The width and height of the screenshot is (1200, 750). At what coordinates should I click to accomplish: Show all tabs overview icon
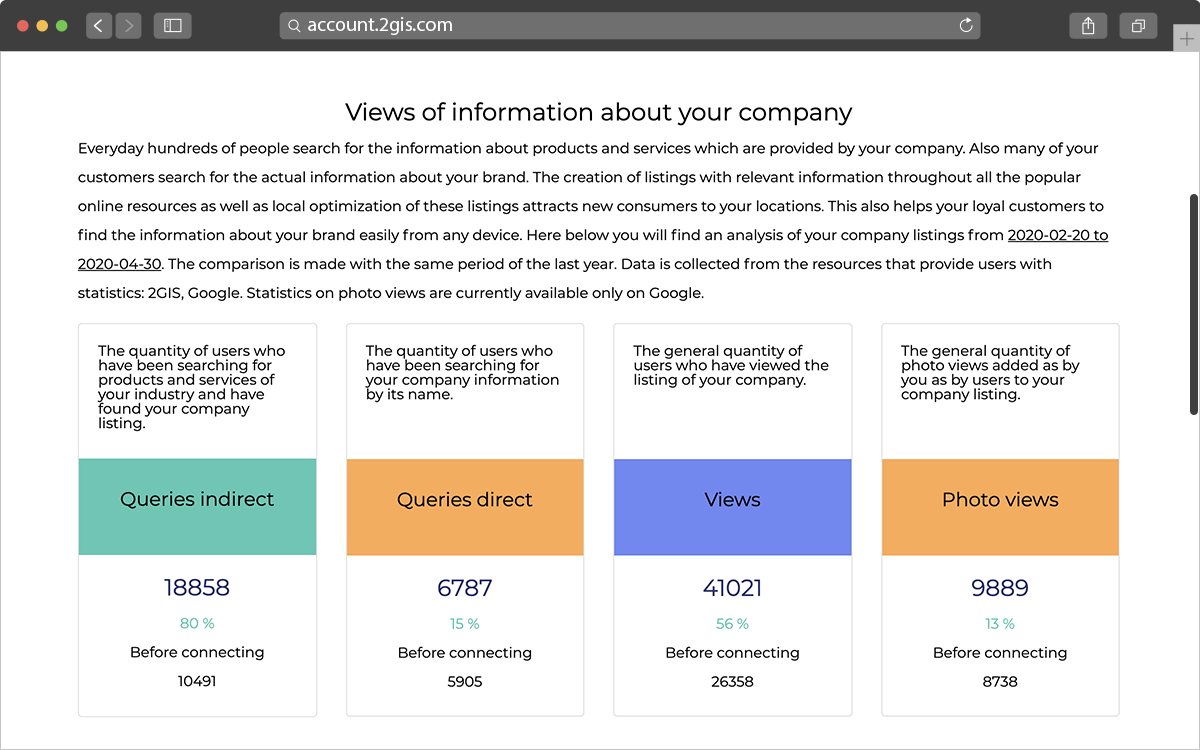tap(1138, 26)
